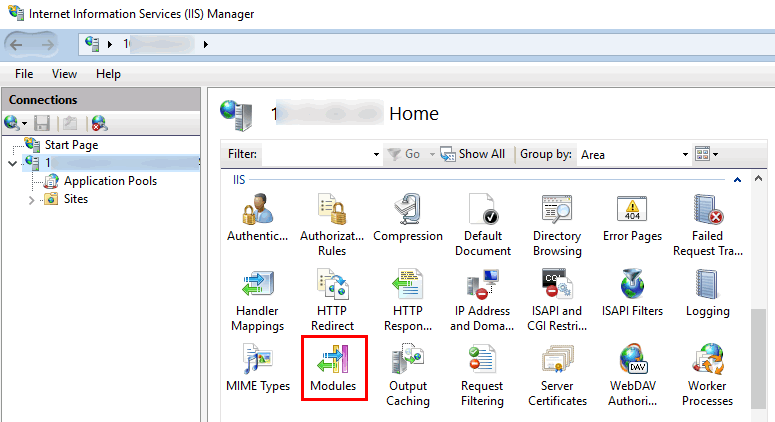Open the Logging feature
Viewport: 775px width, 422px height.
click(x=707, y=293)
